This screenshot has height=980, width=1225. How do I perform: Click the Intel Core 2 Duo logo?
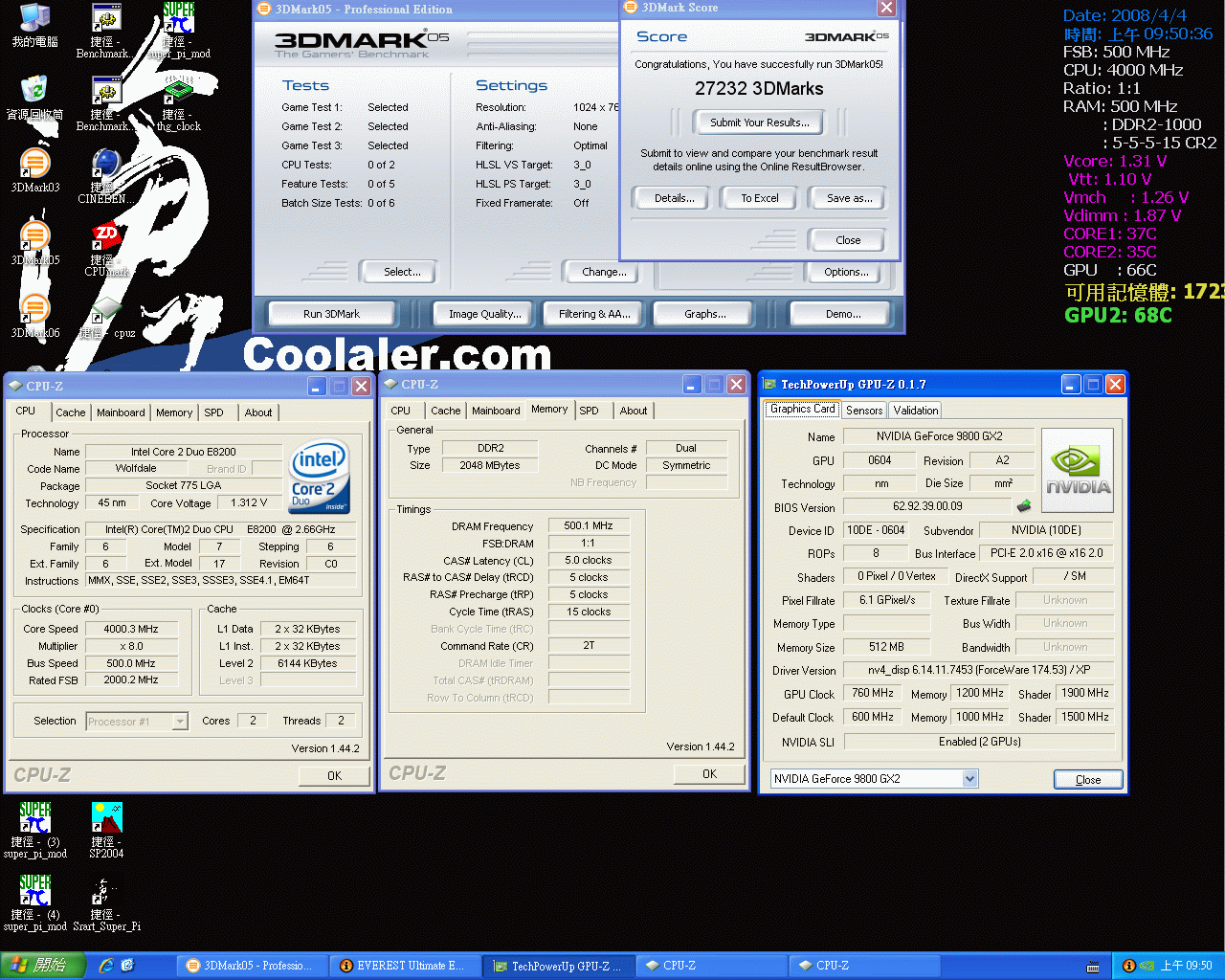pos(320,476)
